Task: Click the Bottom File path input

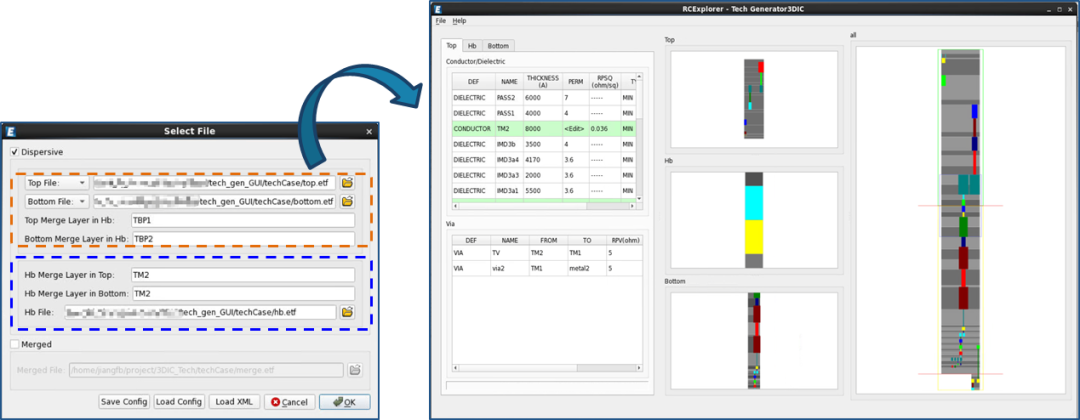Action: pos(215,201)
